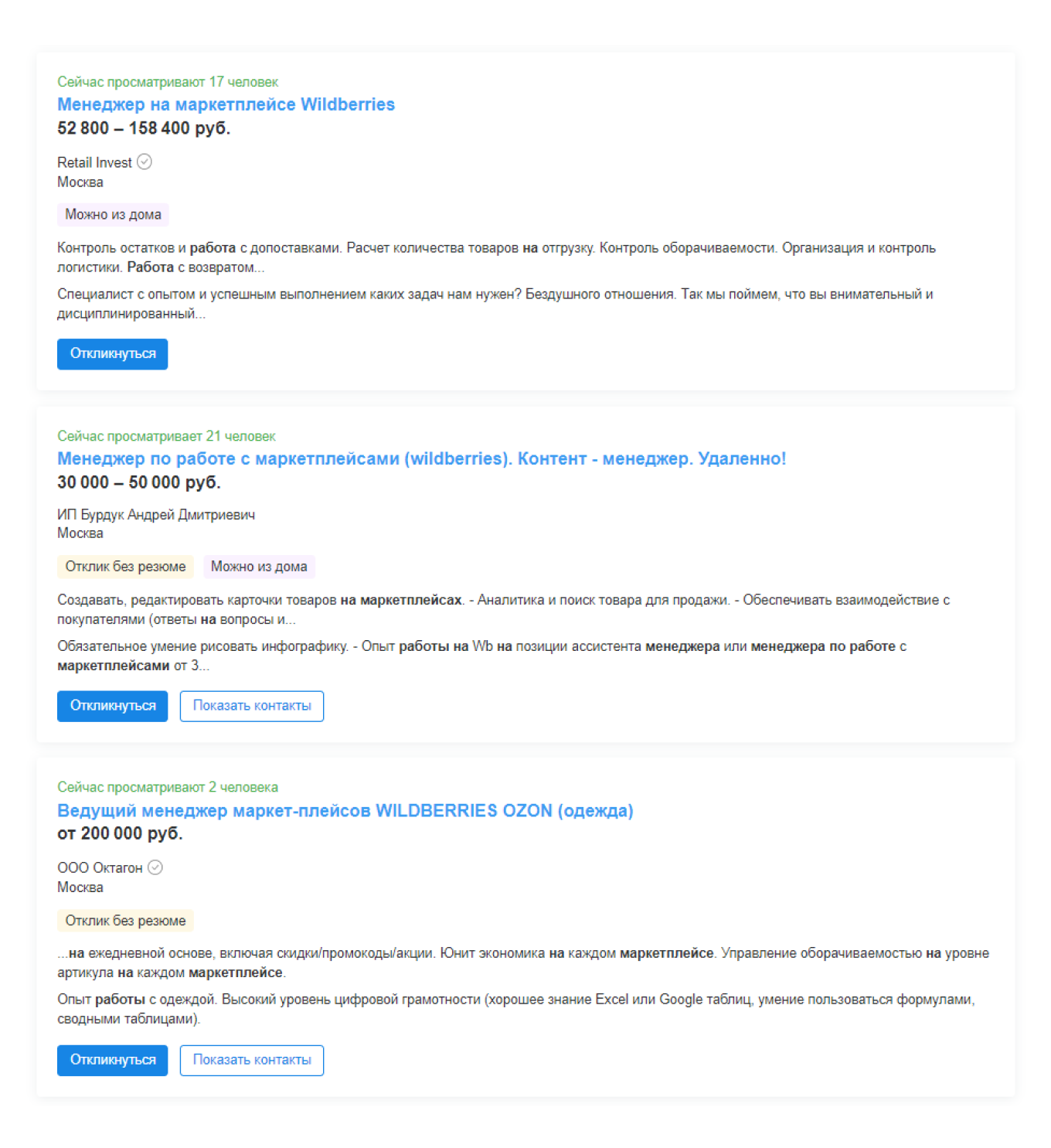Click the 52 800 – 158 400 руб. salary
1051x1148 pixels.
pyautogui.click(x=144, y=128)
